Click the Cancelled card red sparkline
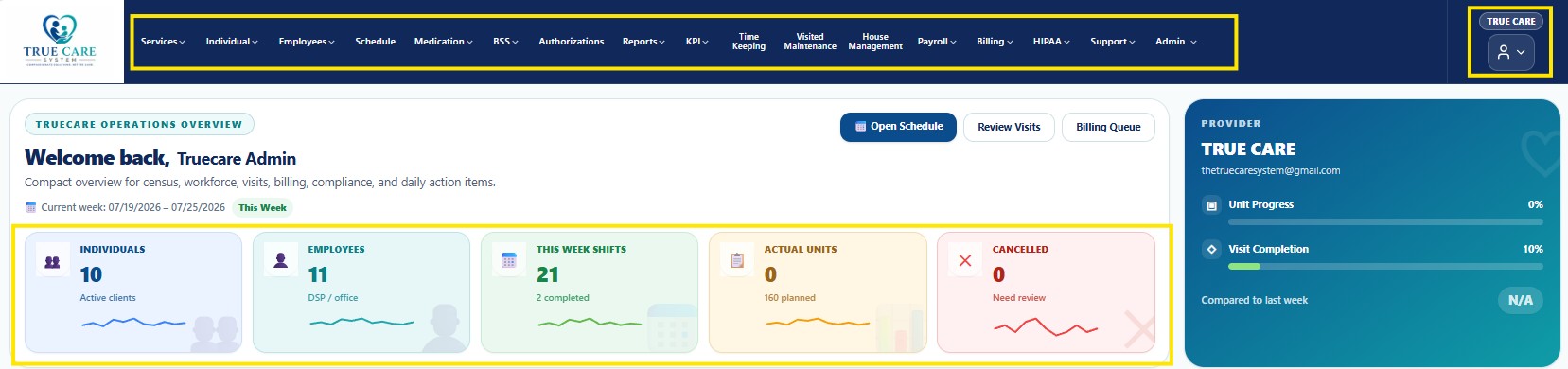The width and height of the screenshot is (1568, 369). (x=1045, y=327)
